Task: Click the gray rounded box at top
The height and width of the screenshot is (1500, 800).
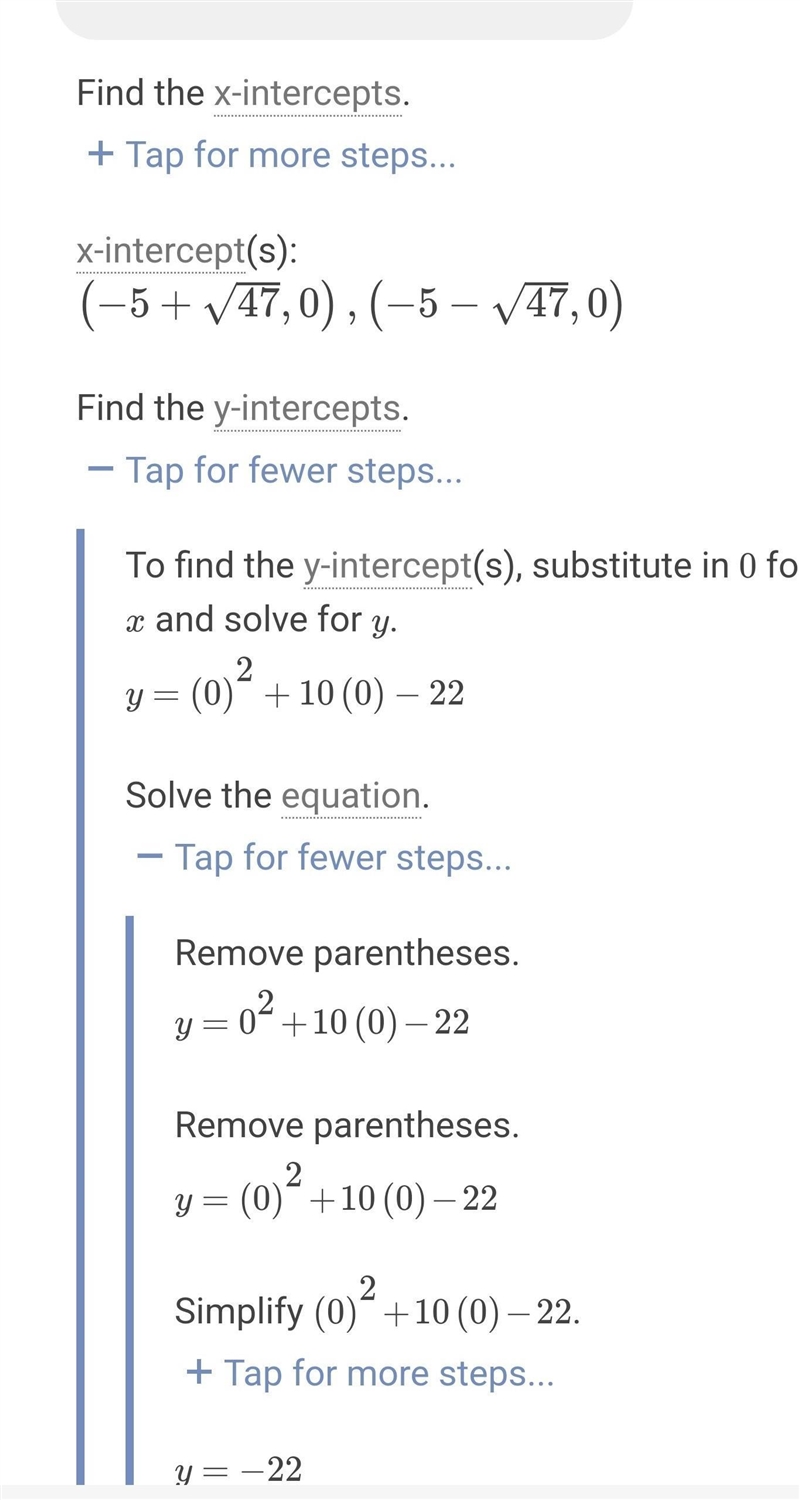Action: click(344, 19)
